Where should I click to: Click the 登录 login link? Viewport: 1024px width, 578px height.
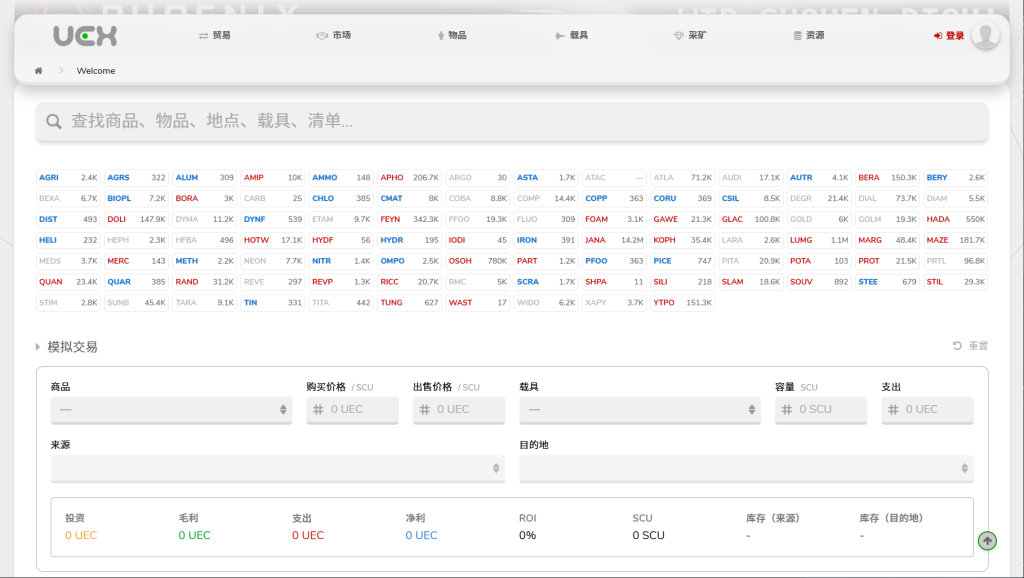click(949, 35)
